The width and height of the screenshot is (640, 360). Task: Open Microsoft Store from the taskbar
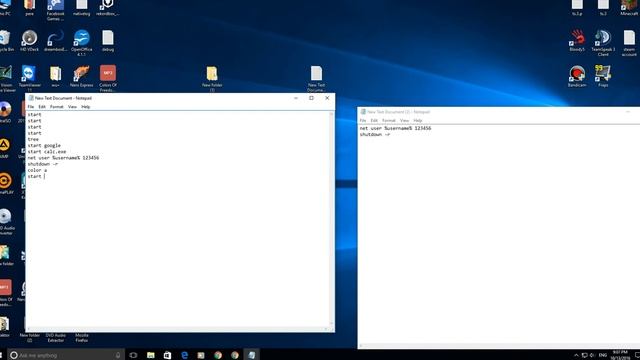(x=167, y=355)
